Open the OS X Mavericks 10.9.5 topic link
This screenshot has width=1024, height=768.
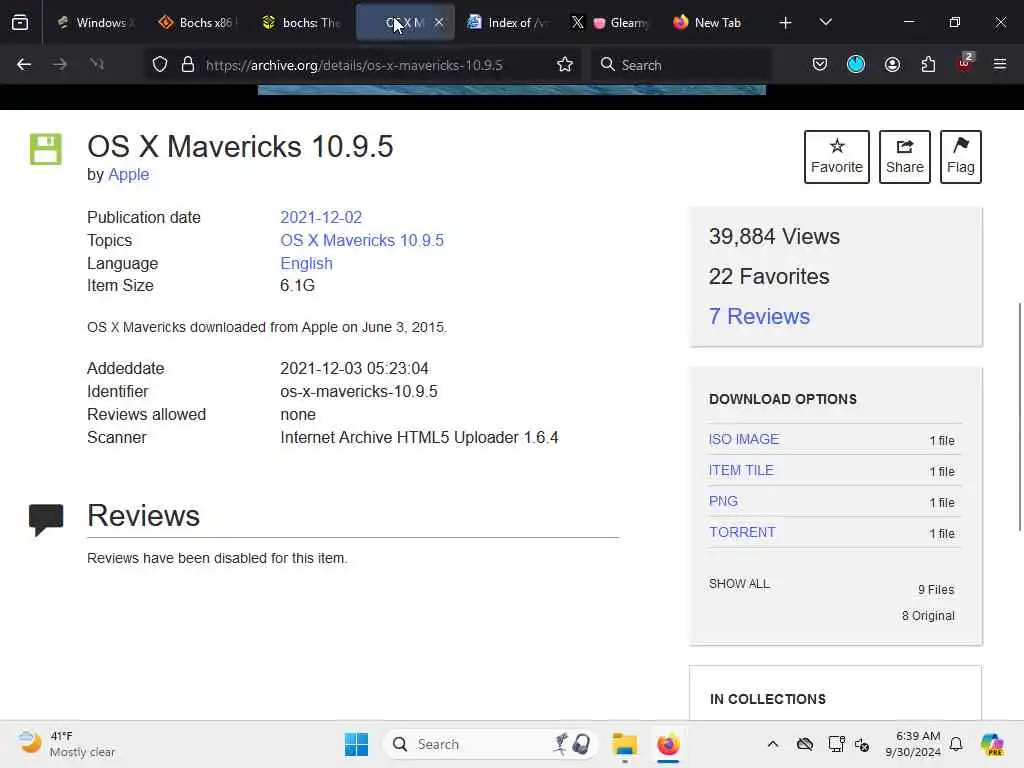pyautogui.click(x=362, y=240)
